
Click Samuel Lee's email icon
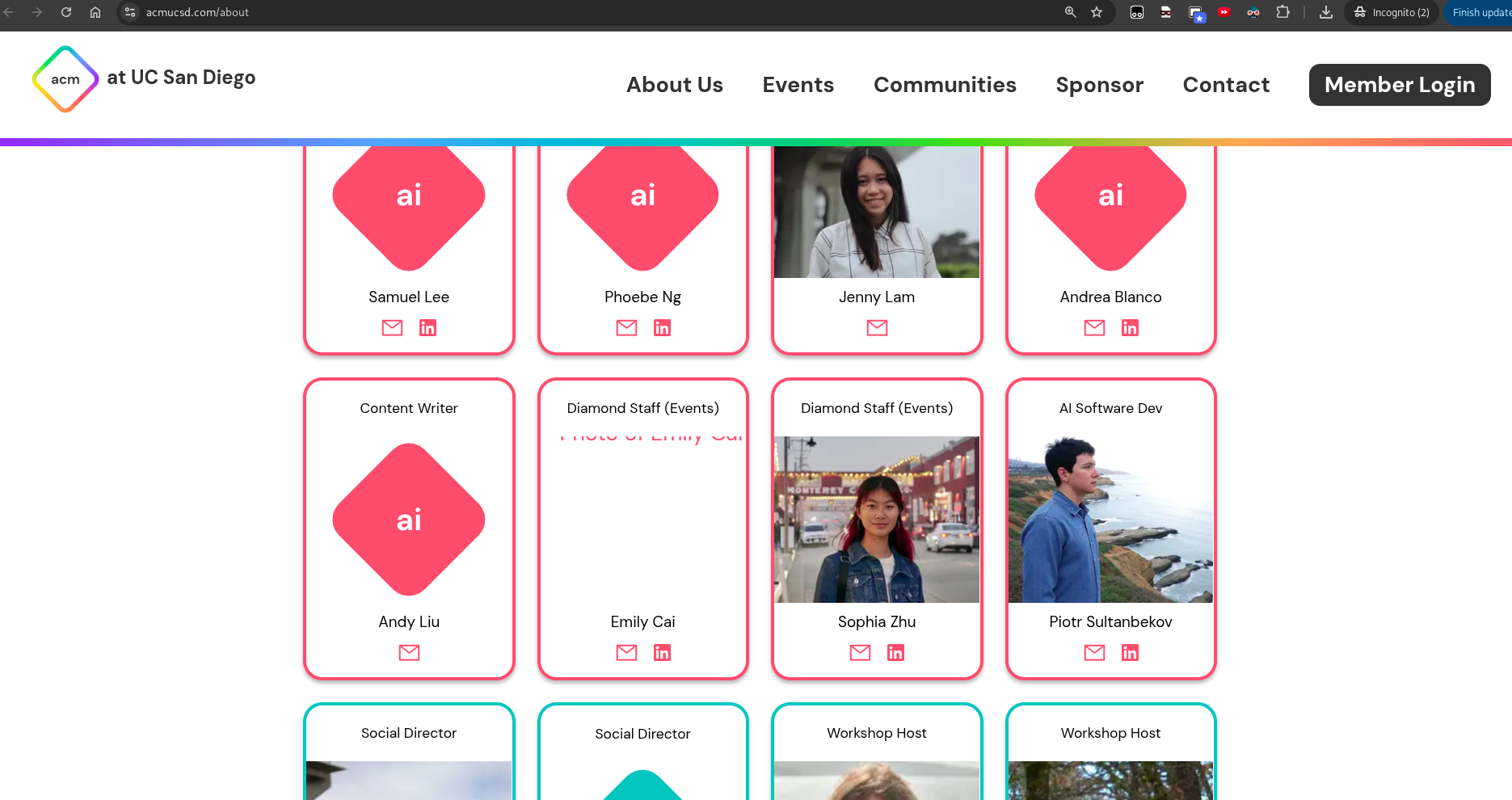392,327
